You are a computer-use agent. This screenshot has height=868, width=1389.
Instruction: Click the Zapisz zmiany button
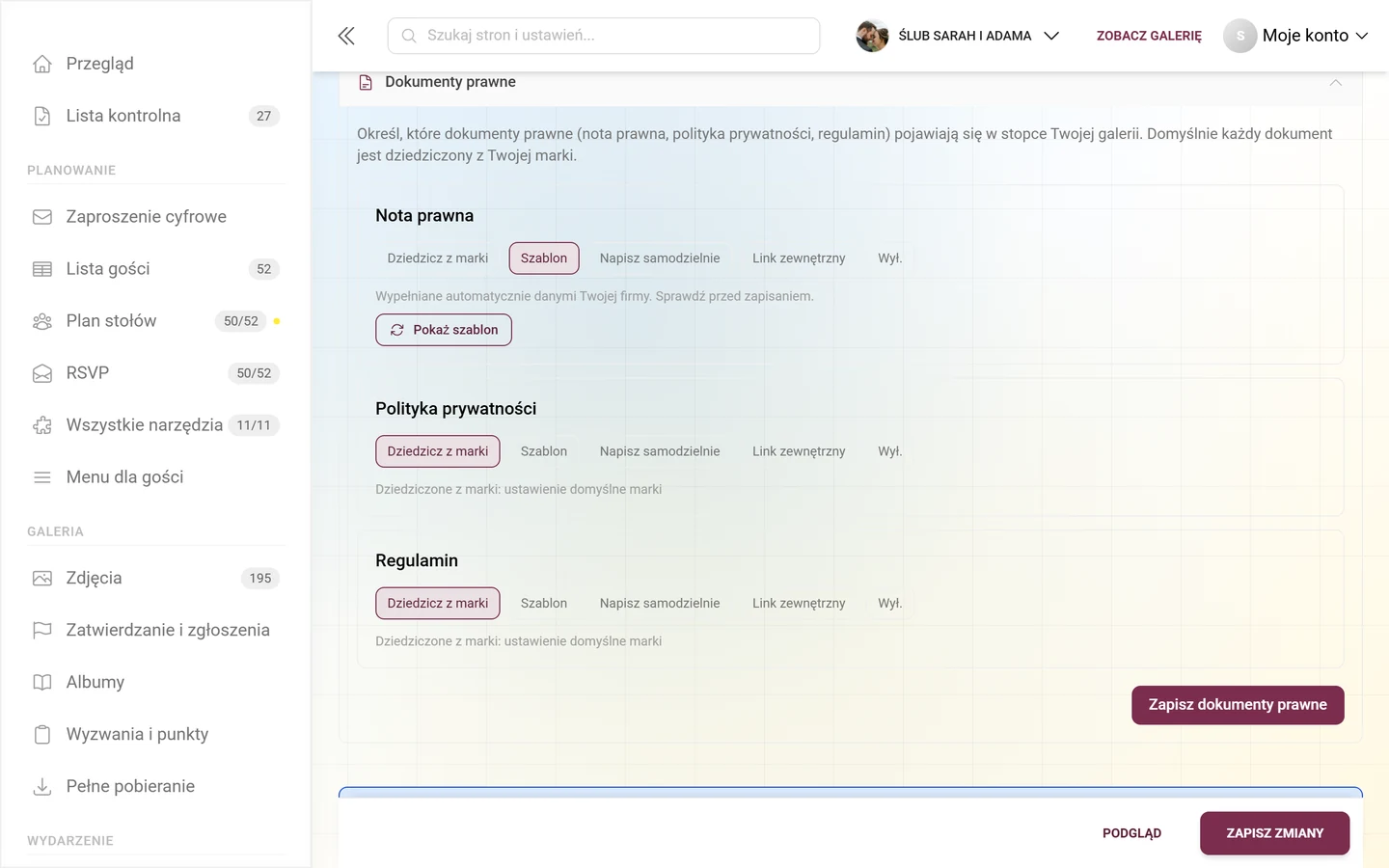click(x=1274, y=833)
